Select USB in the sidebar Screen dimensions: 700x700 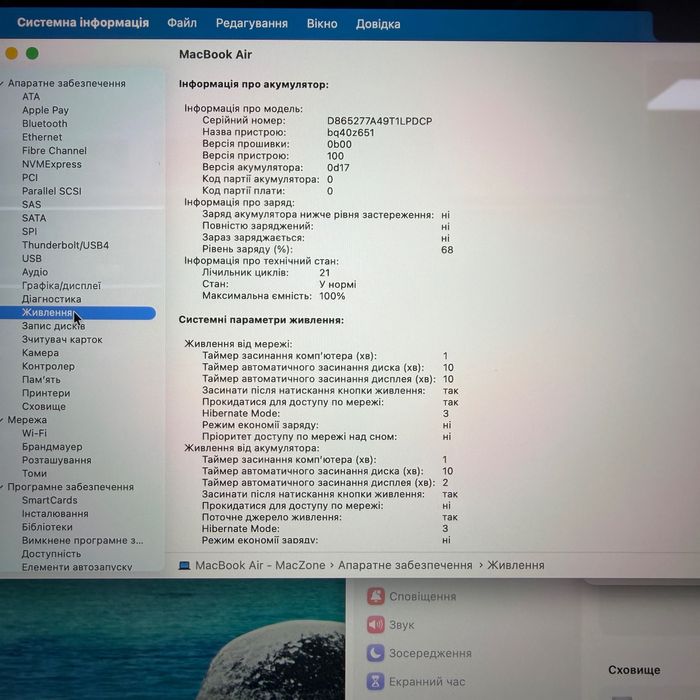[32, 258]
